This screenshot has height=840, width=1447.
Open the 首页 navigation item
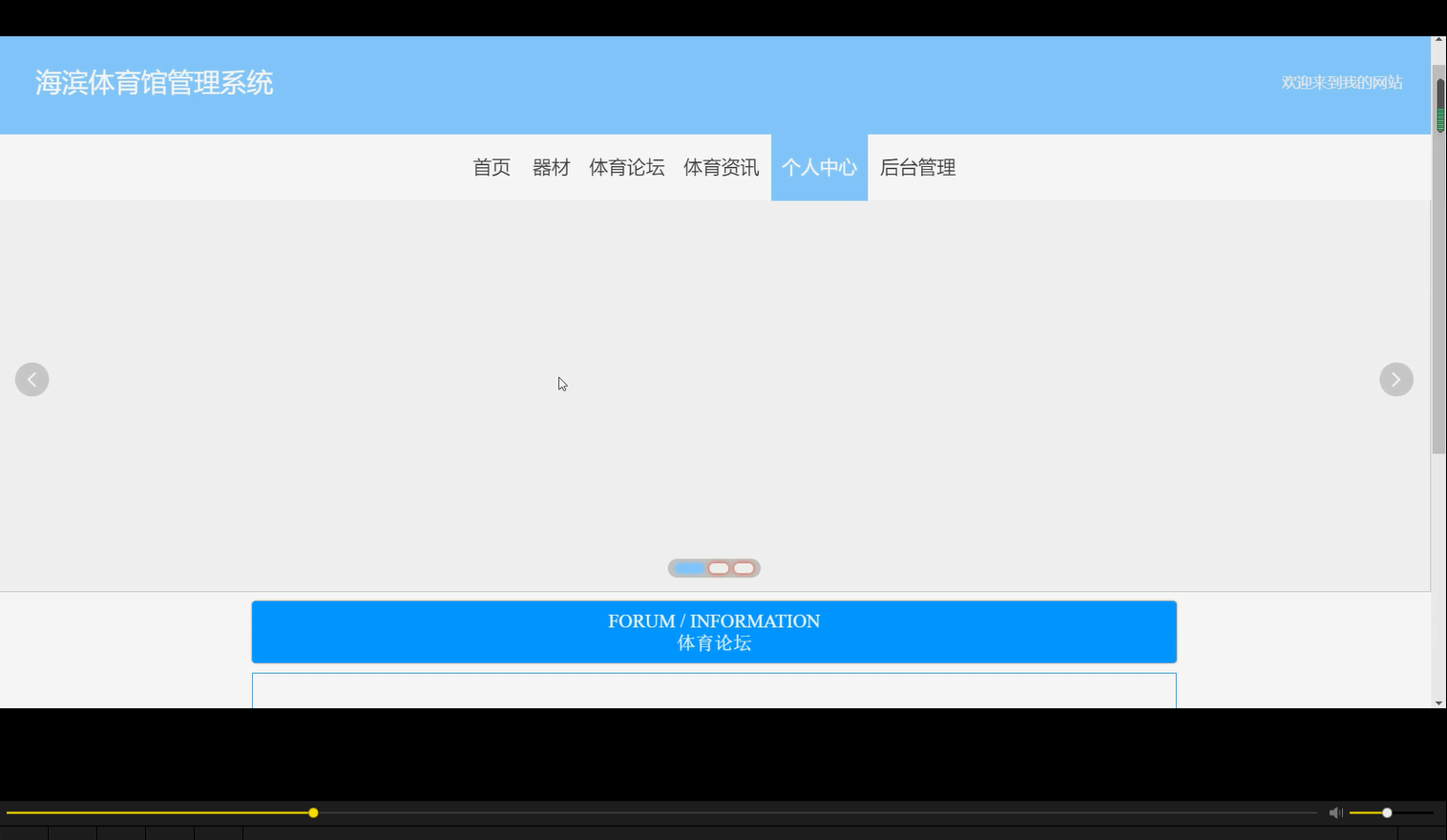tap(491, 167)
